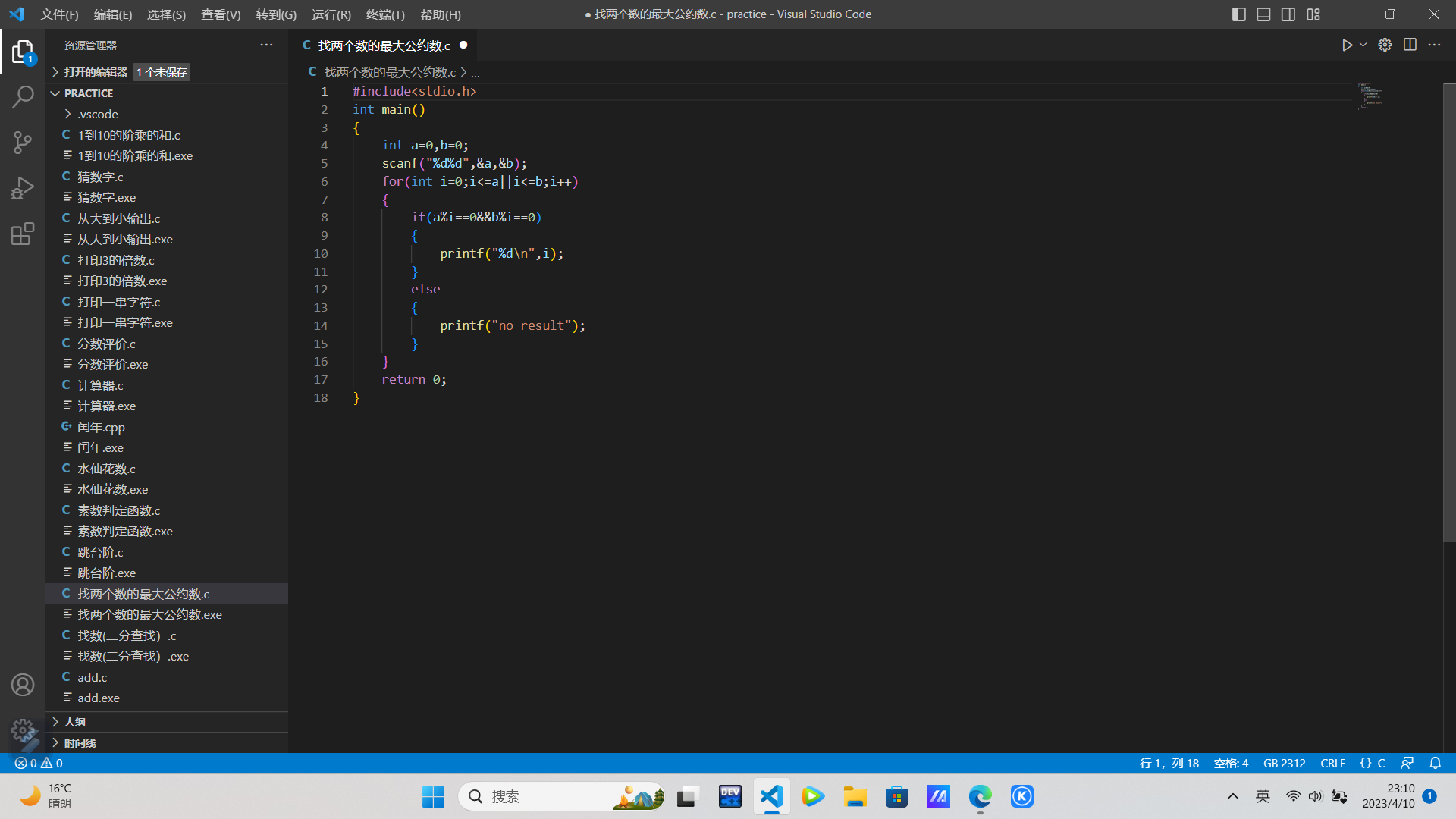Open the 终端(T) menu

tap(385, 14)
